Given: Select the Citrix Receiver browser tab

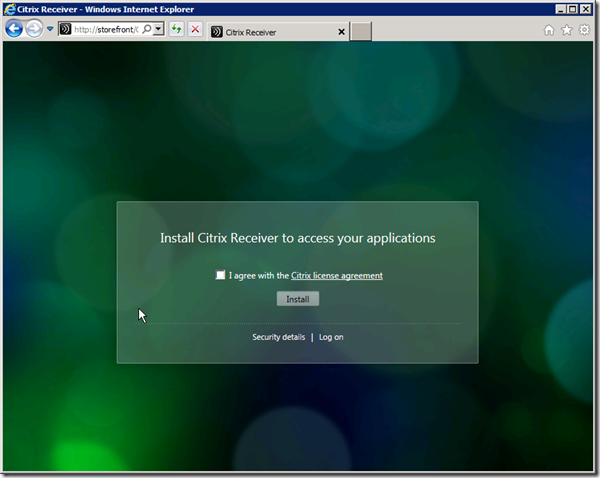Looking at the screenshot, I should click(279, 32).
